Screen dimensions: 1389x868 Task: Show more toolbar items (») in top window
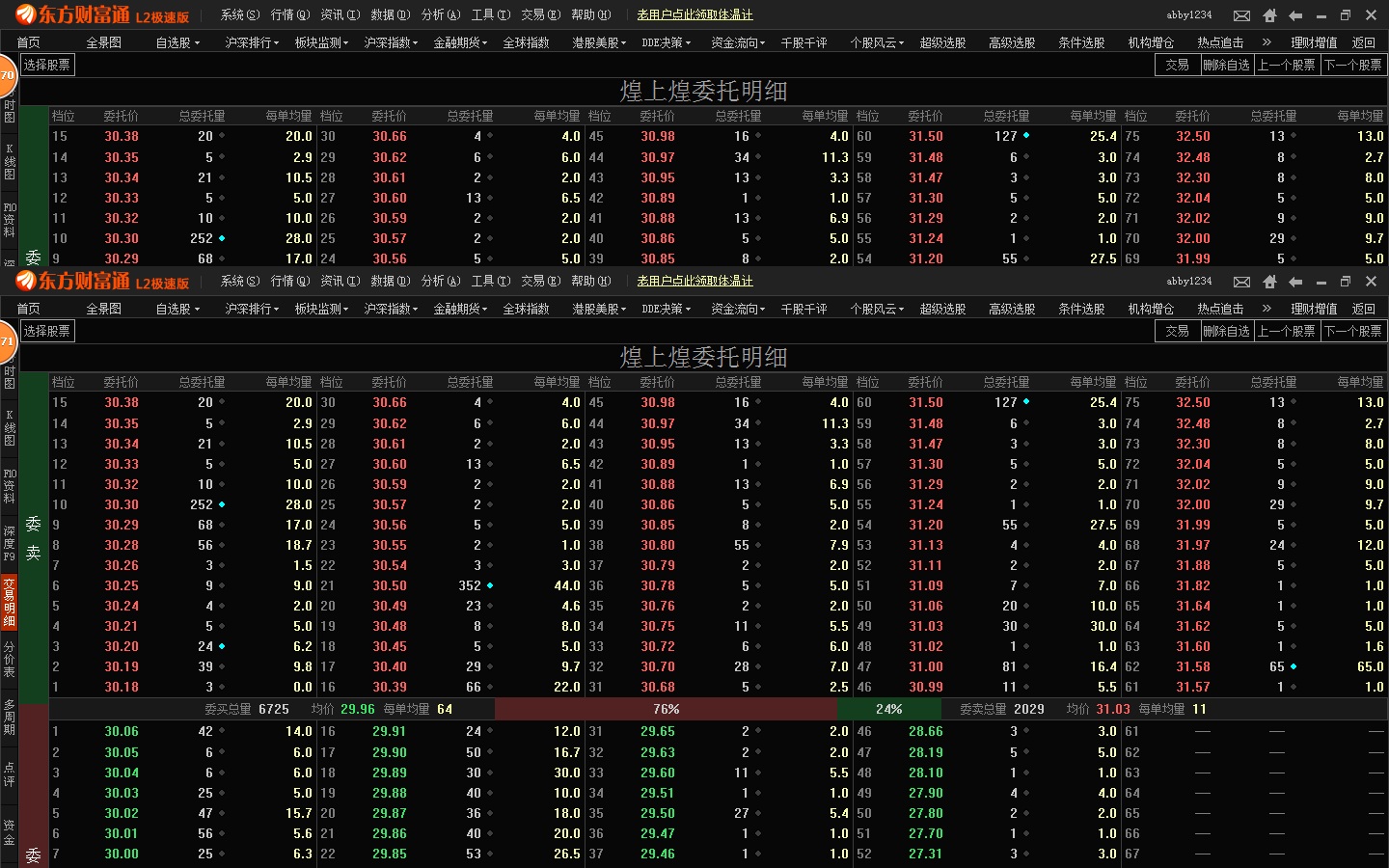(x=1266, y=42)
